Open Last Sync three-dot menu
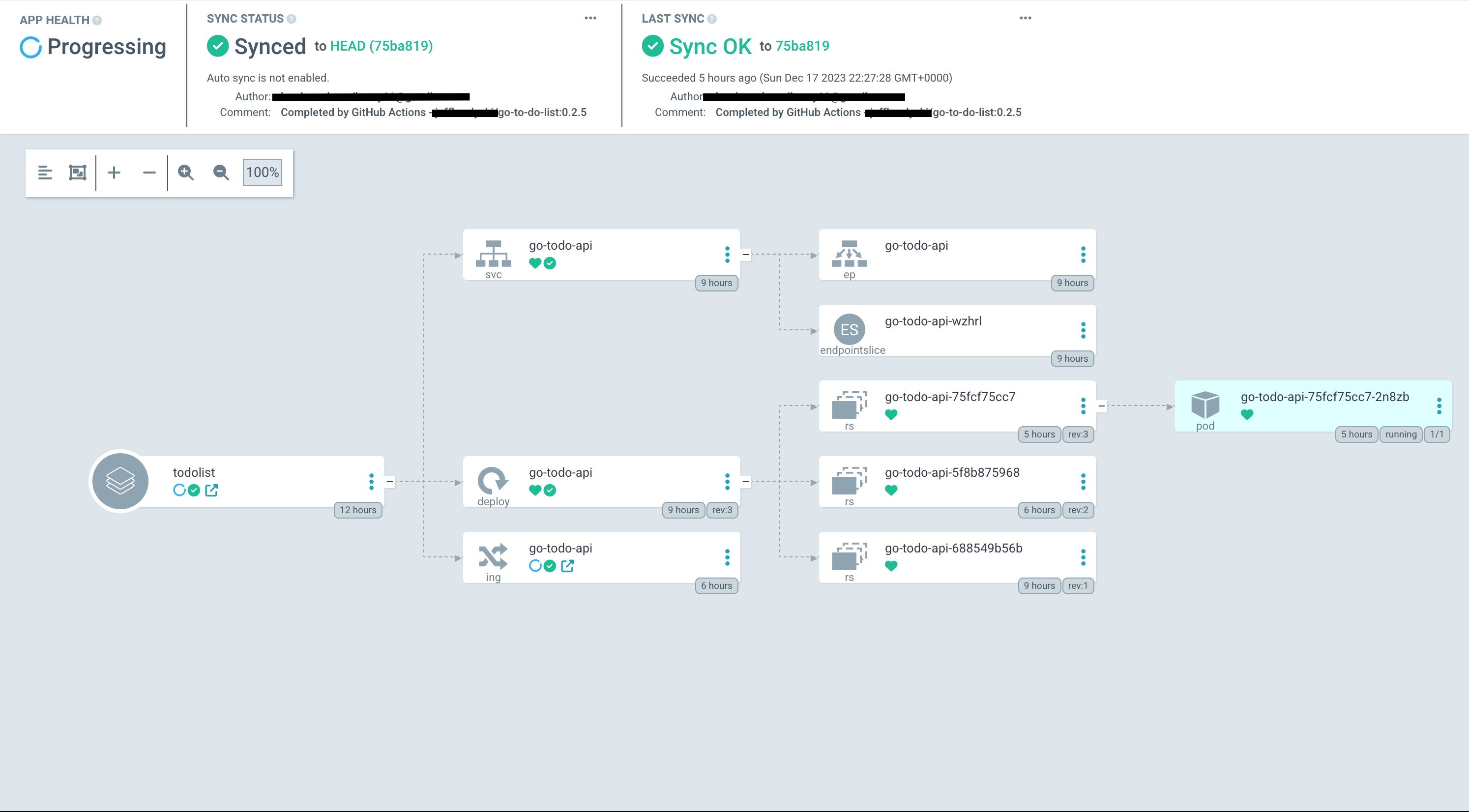The width and height of the screenshot is (1469, 812). click(x=1025, y=18)
